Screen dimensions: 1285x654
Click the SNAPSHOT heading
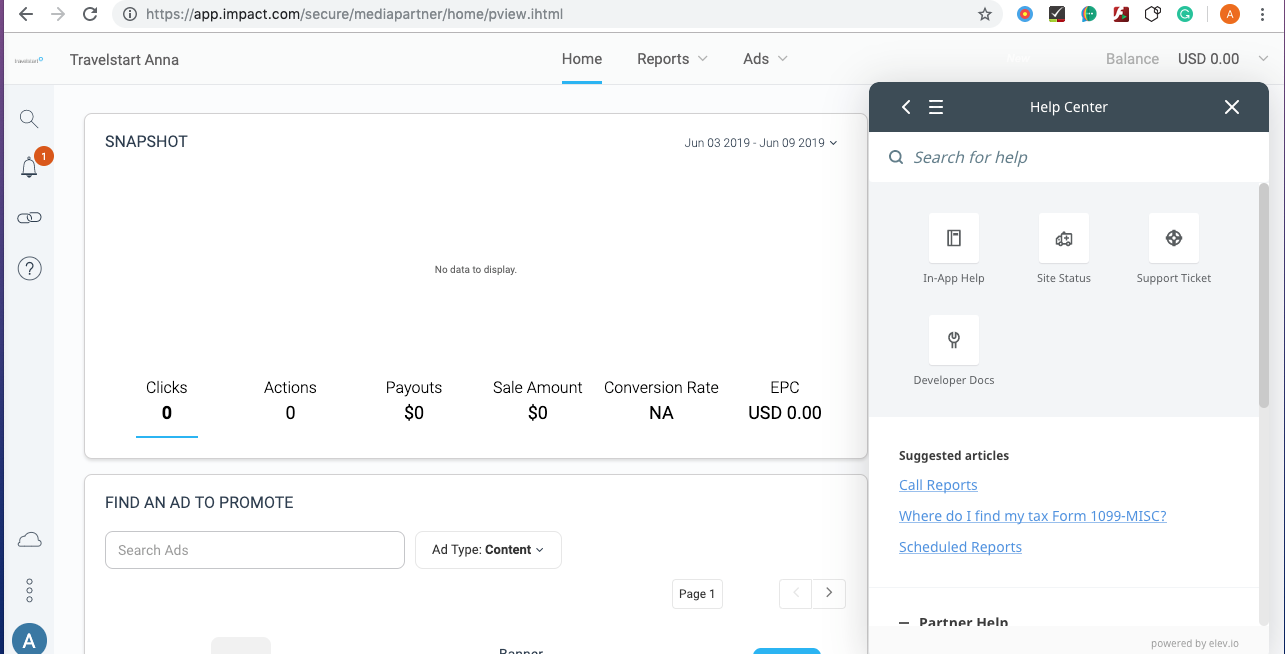(x=146, y=142)
